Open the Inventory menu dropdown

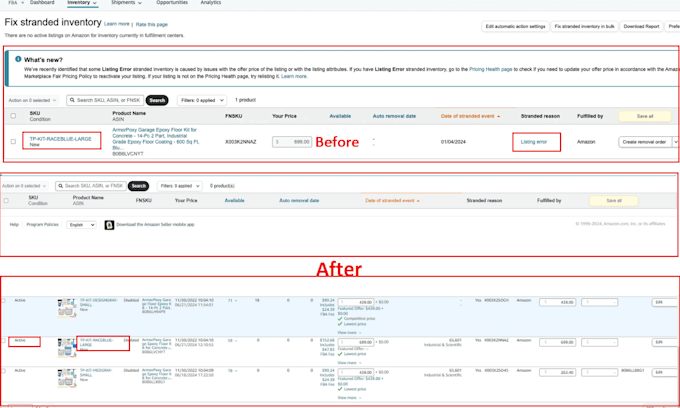point(82,3)
